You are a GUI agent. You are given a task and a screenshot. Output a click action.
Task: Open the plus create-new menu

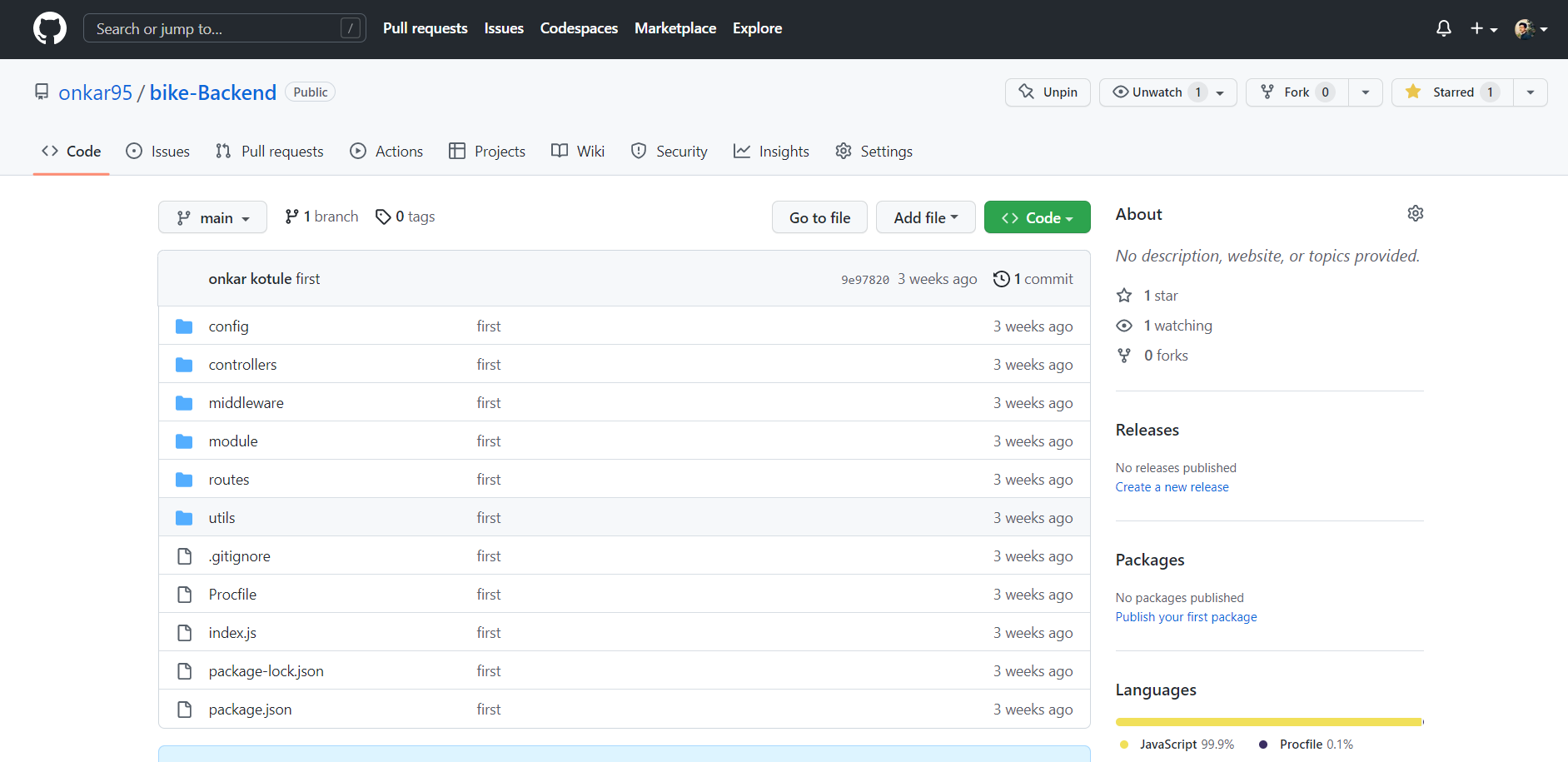coord(1483,28)
